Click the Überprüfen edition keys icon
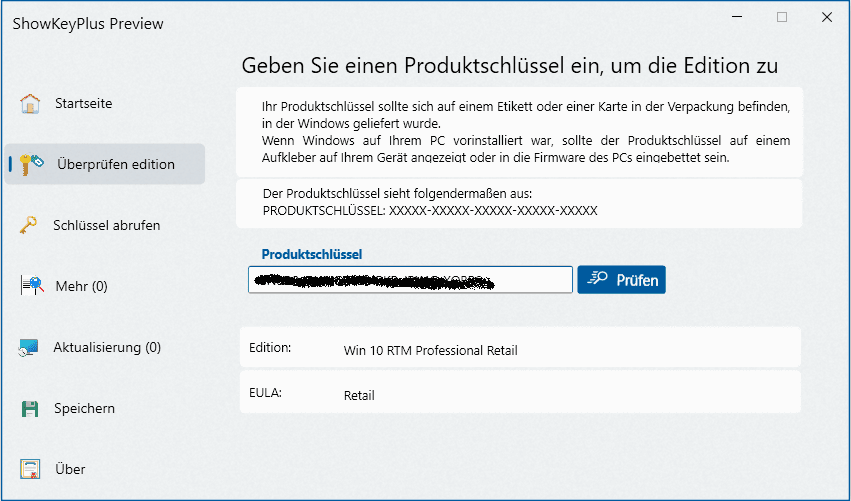The width and height of the screenshot is (851, 501). tap(31, 164)
